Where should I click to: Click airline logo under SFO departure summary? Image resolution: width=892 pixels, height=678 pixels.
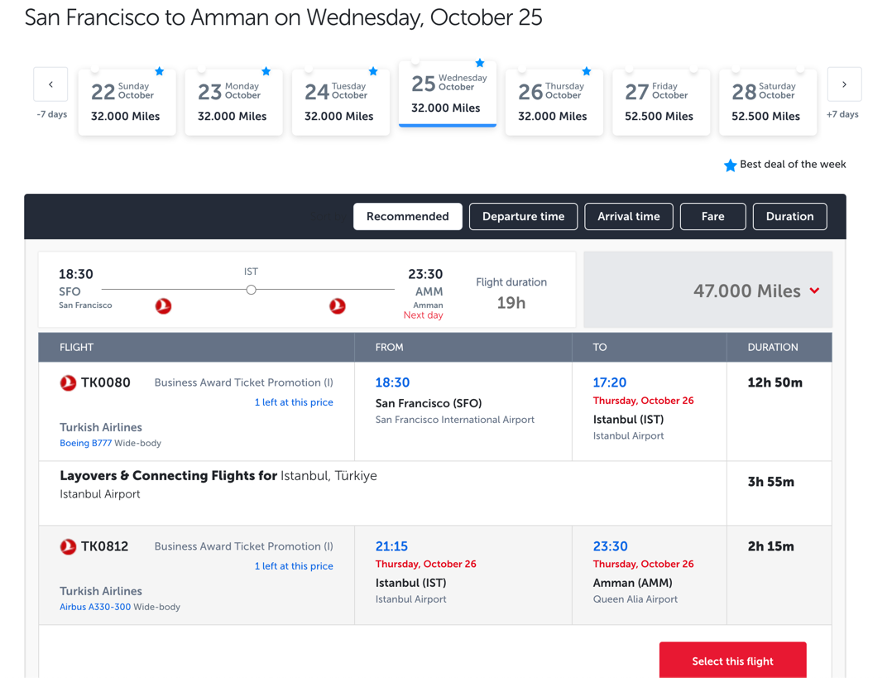[164, 306]
